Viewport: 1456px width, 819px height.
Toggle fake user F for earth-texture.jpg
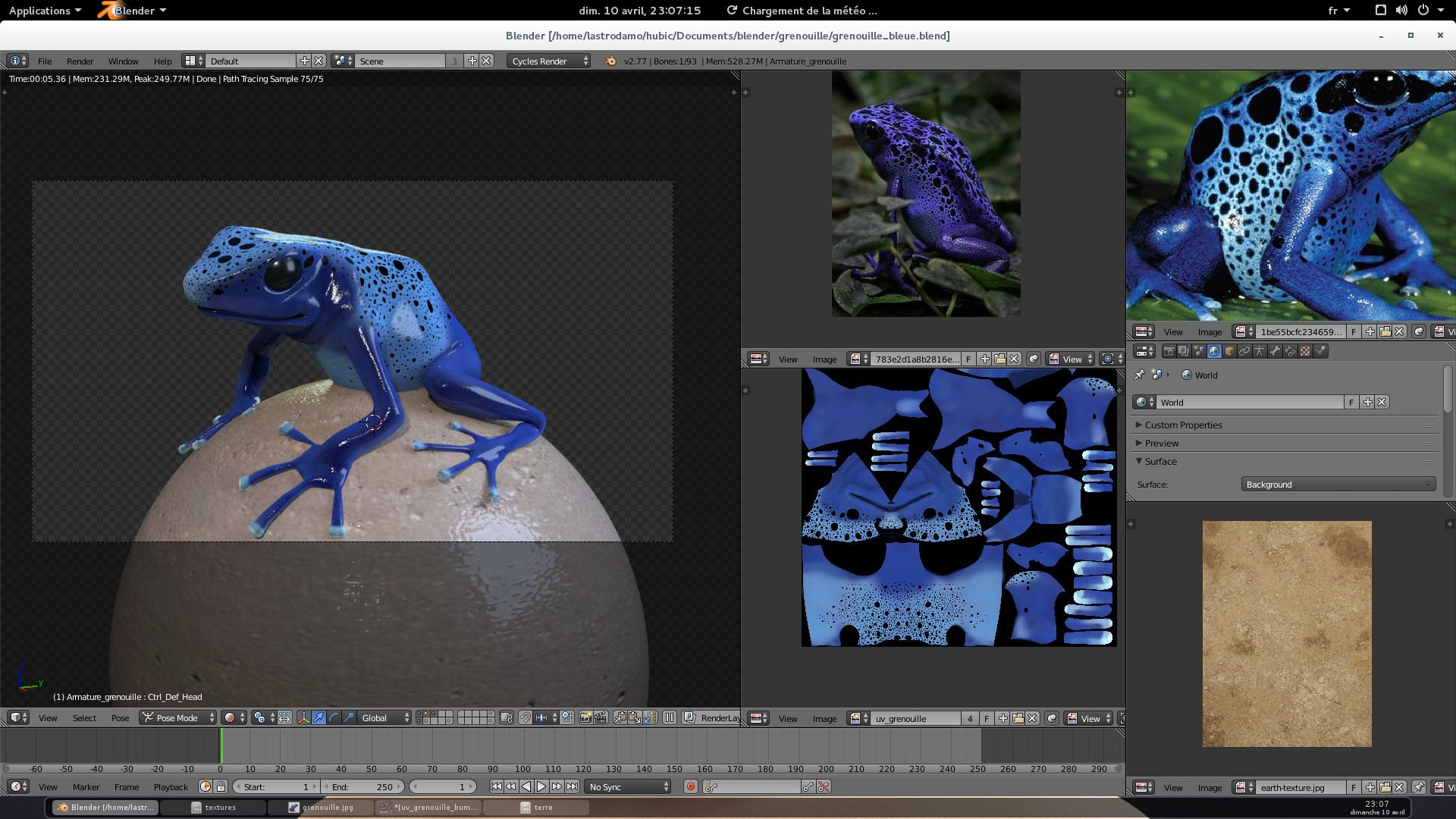[1354, 788]
